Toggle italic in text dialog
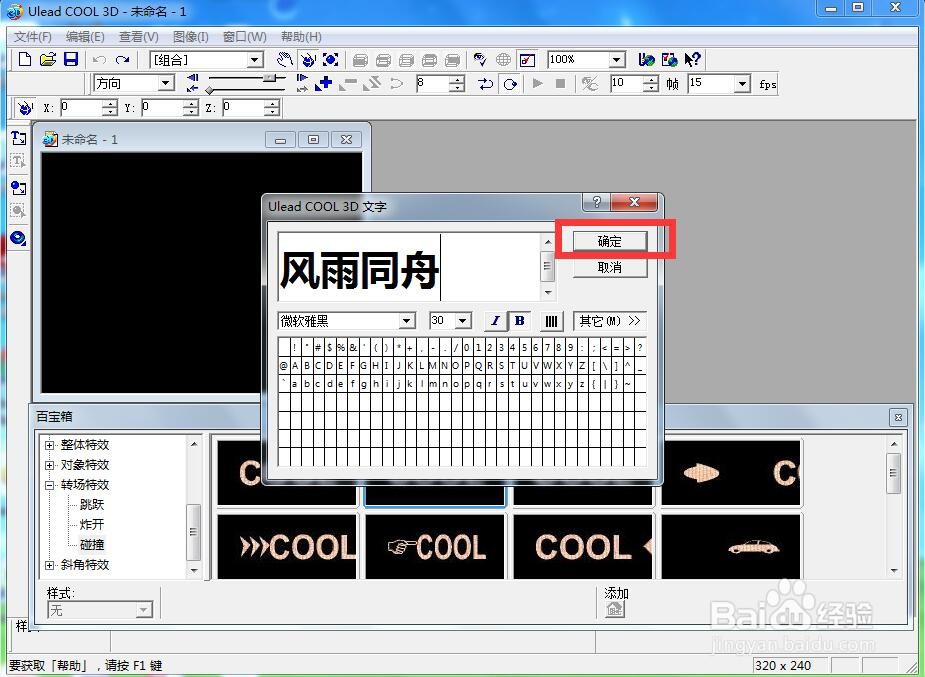925x677 pixels. (495, 321)
